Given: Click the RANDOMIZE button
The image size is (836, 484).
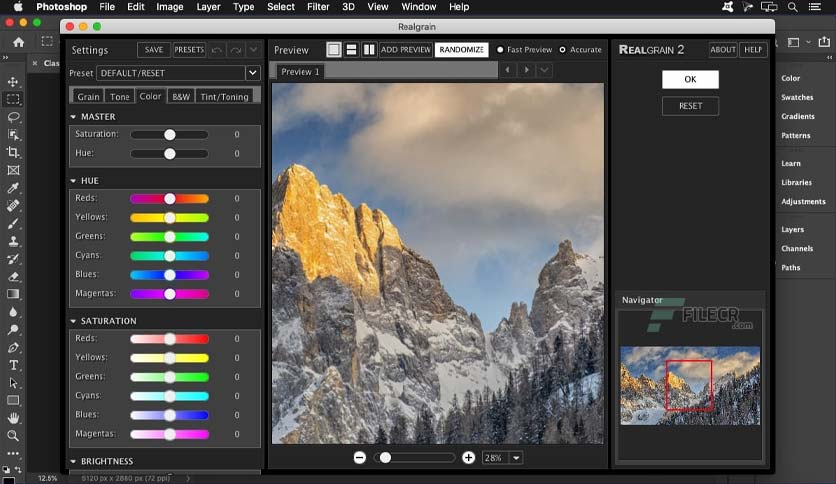Looking at the screenshot, I should pyautogui.click(x=462, y=50).
